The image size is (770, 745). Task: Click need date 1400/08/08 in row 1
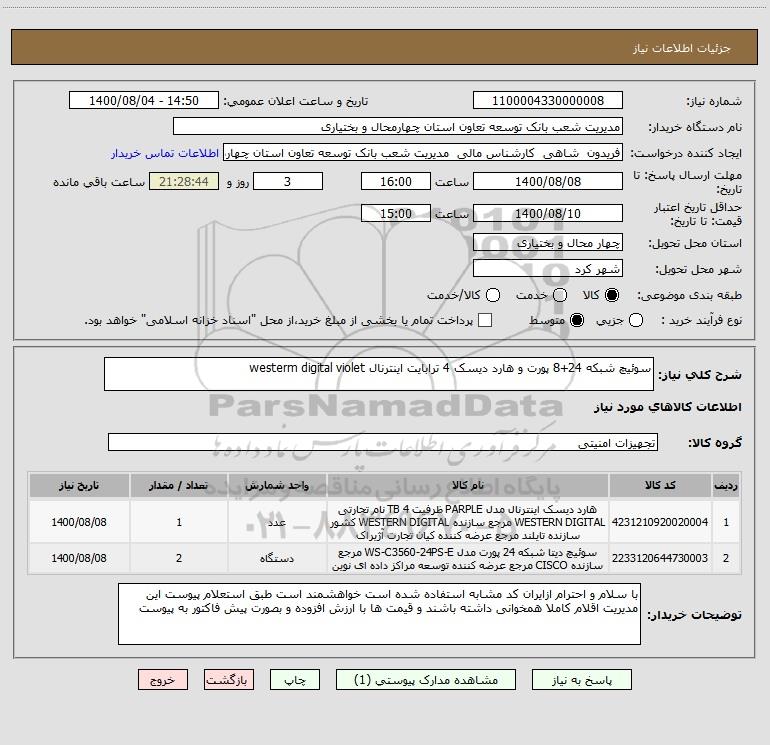point(79,522)
